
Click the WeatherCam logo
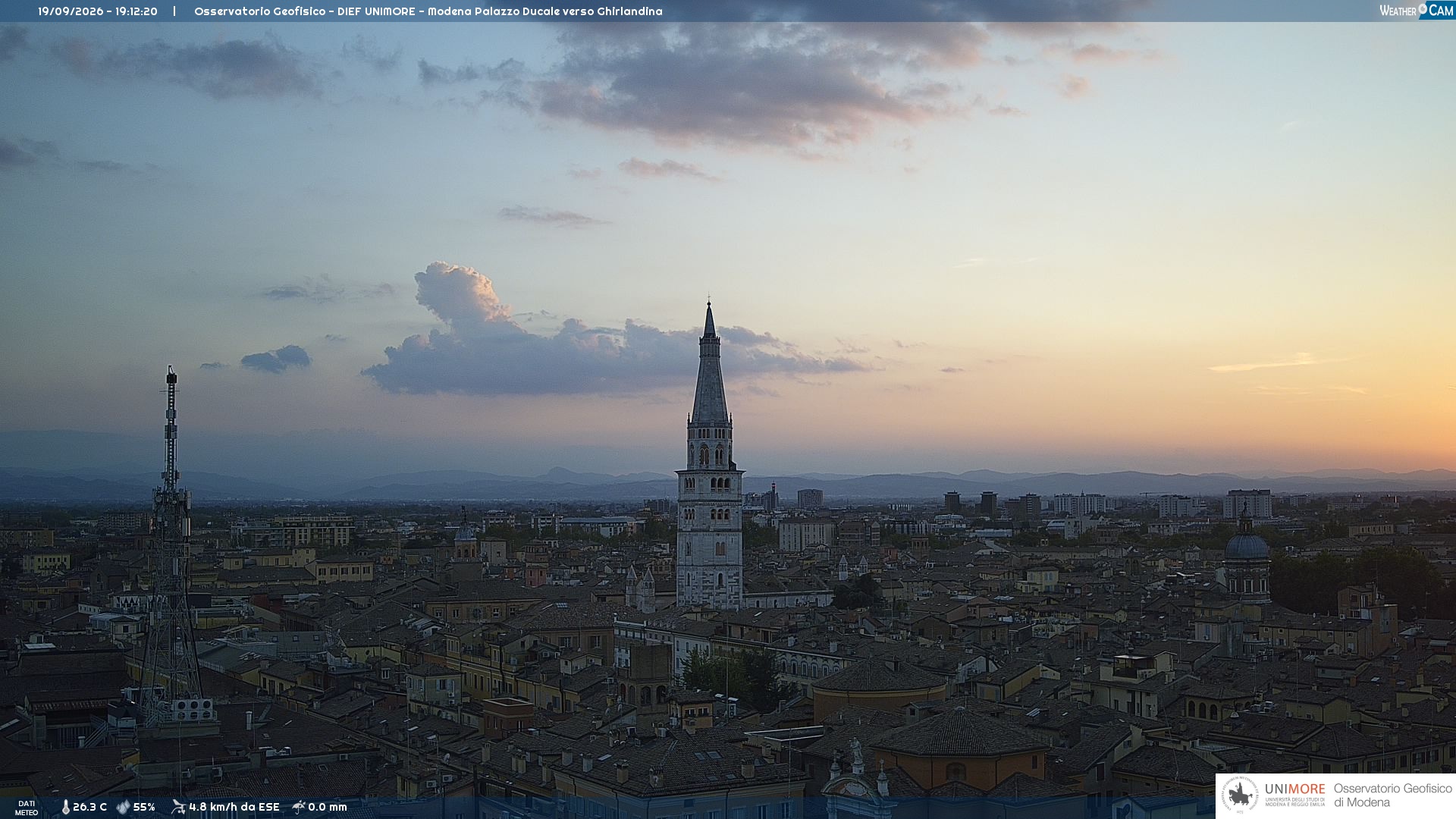[1416, 10]
